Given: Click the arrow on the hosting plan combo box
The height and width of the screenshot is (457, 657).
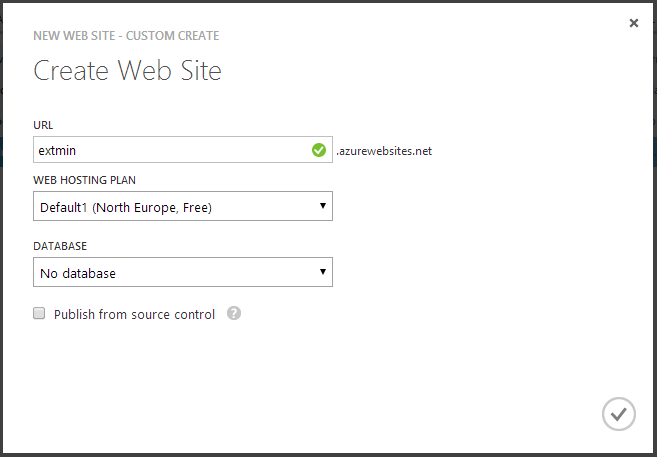Looking at the screenshot, I should click(x=323, y=207).
